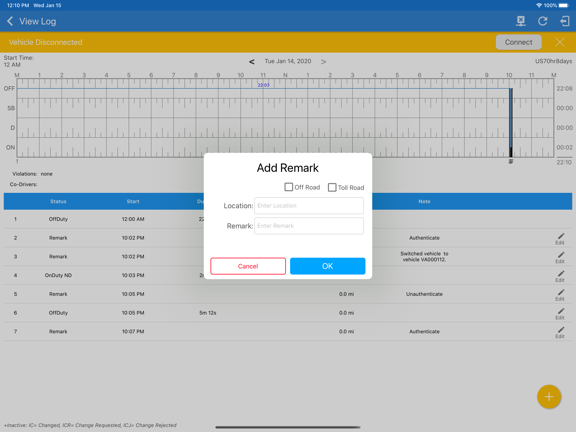Select the Status column header

[58, 201]
